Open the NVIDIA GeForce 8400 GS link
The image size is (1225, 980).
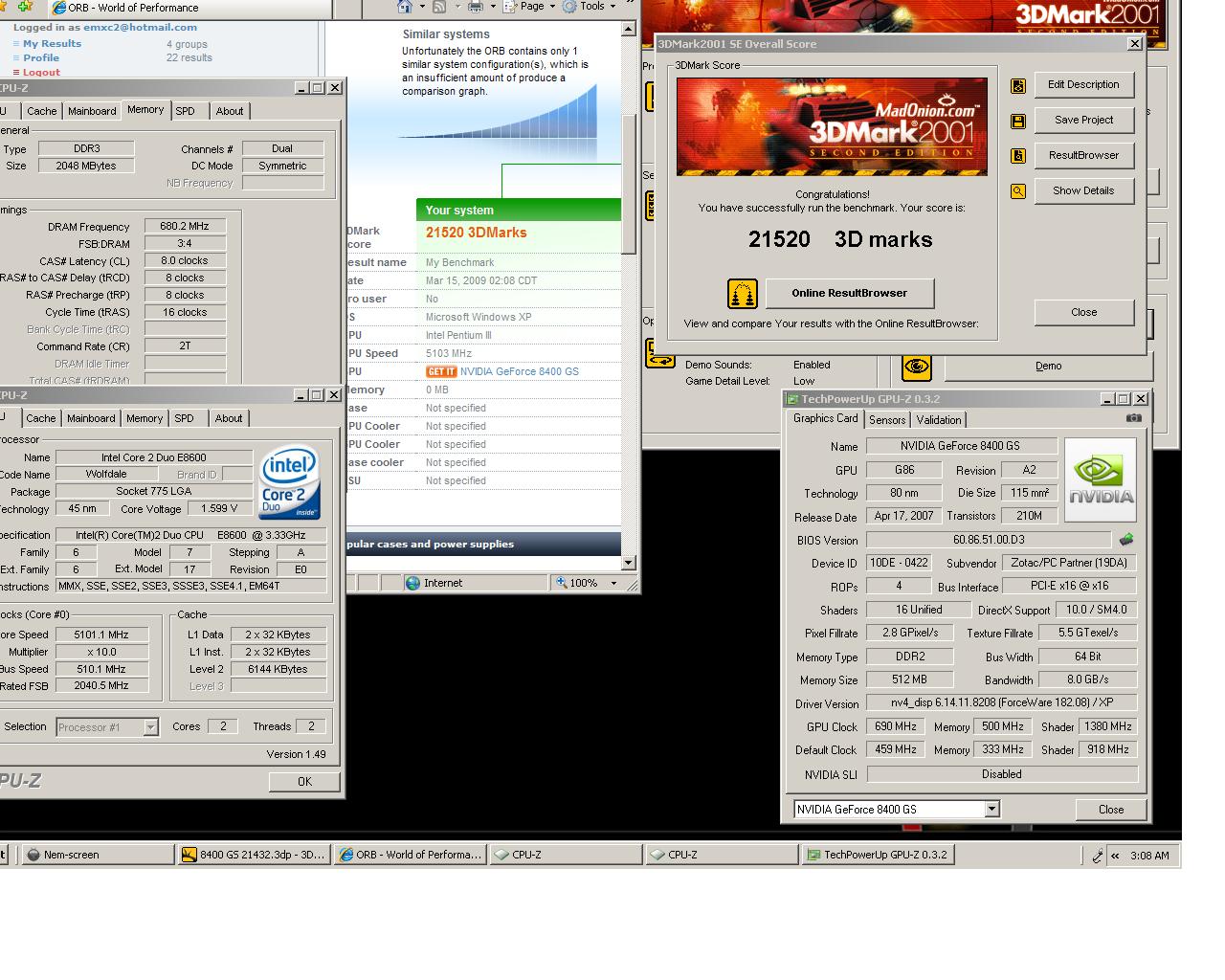point(520,371)
